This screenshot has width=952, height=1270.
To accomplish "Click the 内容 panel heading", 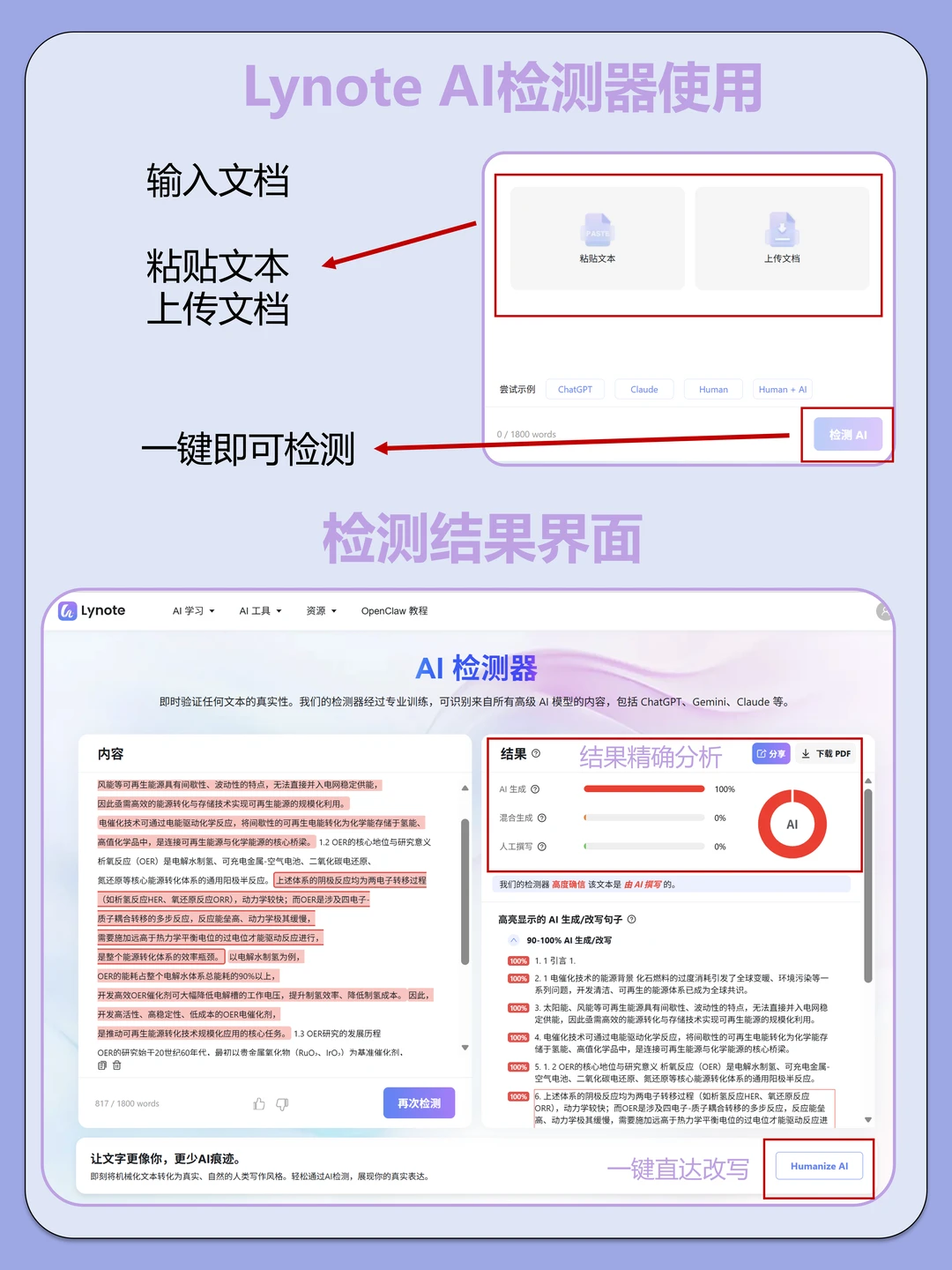I will tap(110, 754).
